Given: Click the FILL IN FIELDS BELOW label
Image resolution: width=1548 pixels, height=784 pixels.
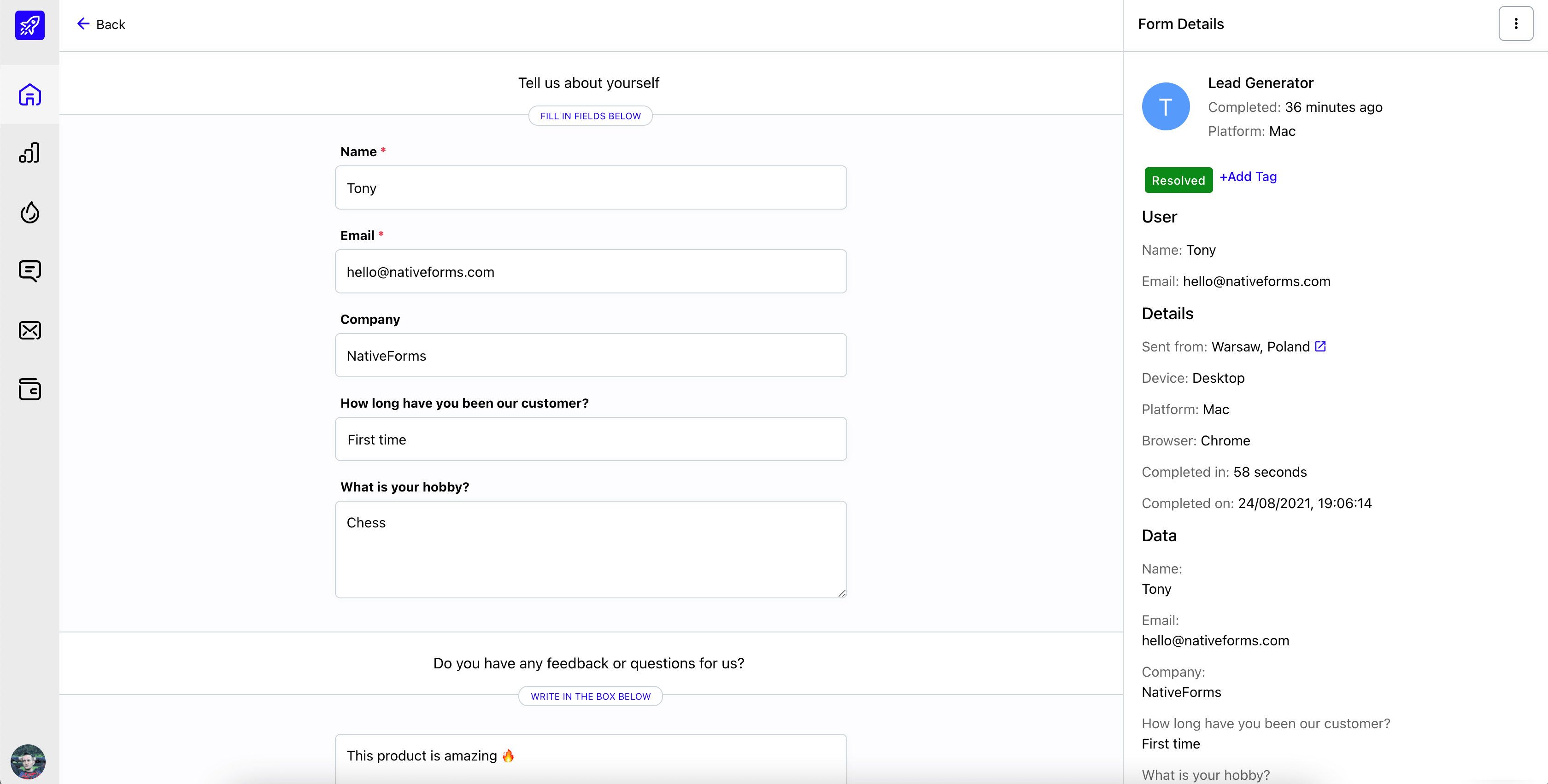Looking at the screenshot, I should [590, 115].
